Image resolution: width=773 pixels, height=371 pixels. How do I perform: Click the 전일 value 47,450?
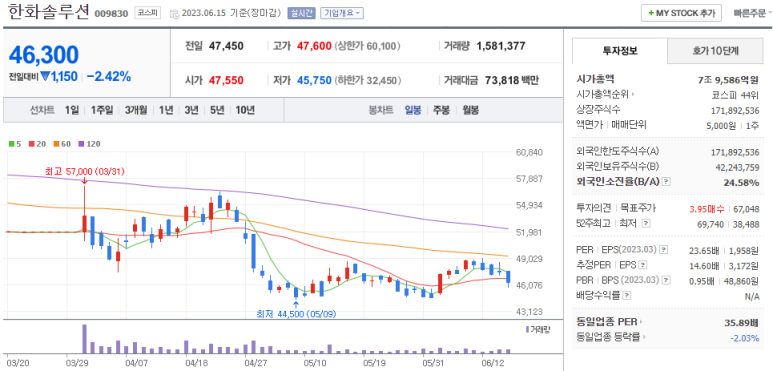(x=226, y=46)
